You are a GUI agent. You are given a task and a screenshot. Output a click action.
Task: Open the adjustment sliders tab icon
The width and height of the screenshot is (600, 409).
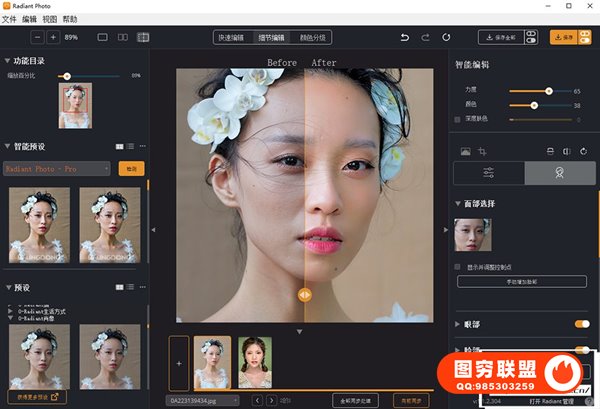pos(488,173)
